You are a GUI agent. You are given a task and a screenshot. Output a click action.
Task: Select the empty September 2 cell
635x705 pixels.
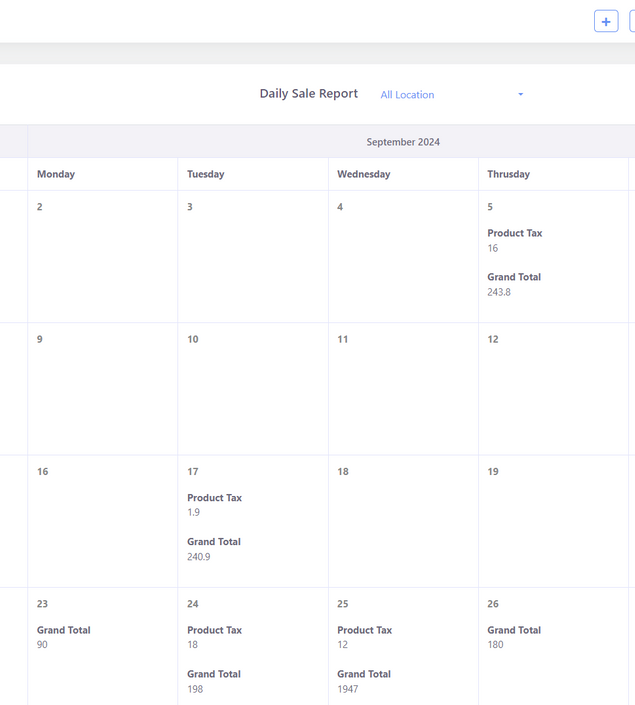pos(102,256)
